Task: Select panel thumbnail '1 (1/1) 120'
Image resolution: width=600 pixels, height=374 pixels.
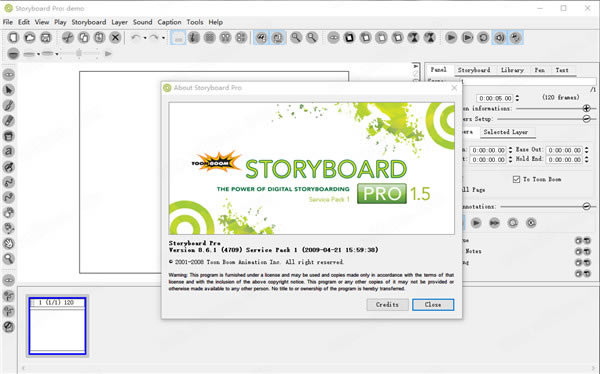Action: [x=57, y=326]
